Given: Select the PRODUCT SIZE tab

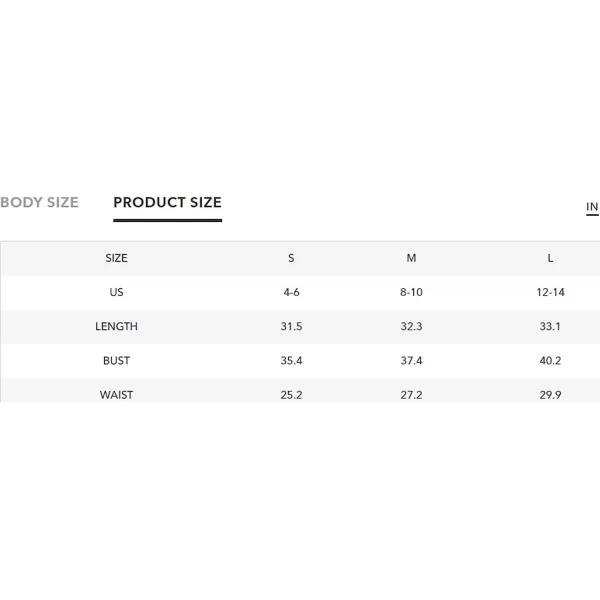Looking at the screenshot, I should tap(168, 202).
